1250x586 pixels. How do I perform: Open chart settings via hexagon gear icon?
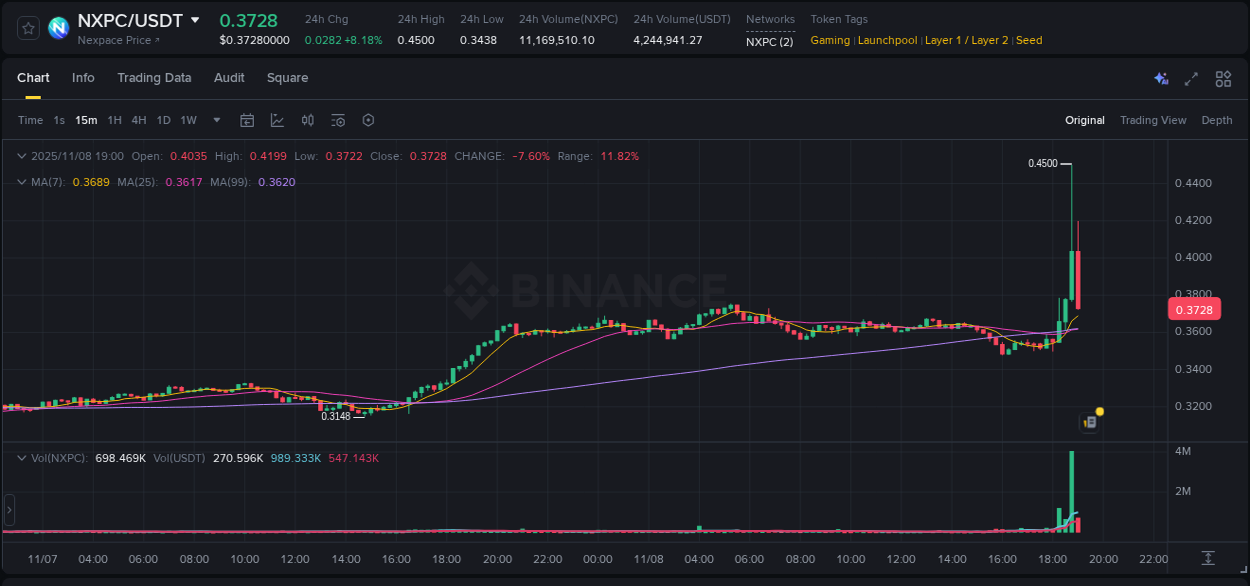[x=368, y=120]
